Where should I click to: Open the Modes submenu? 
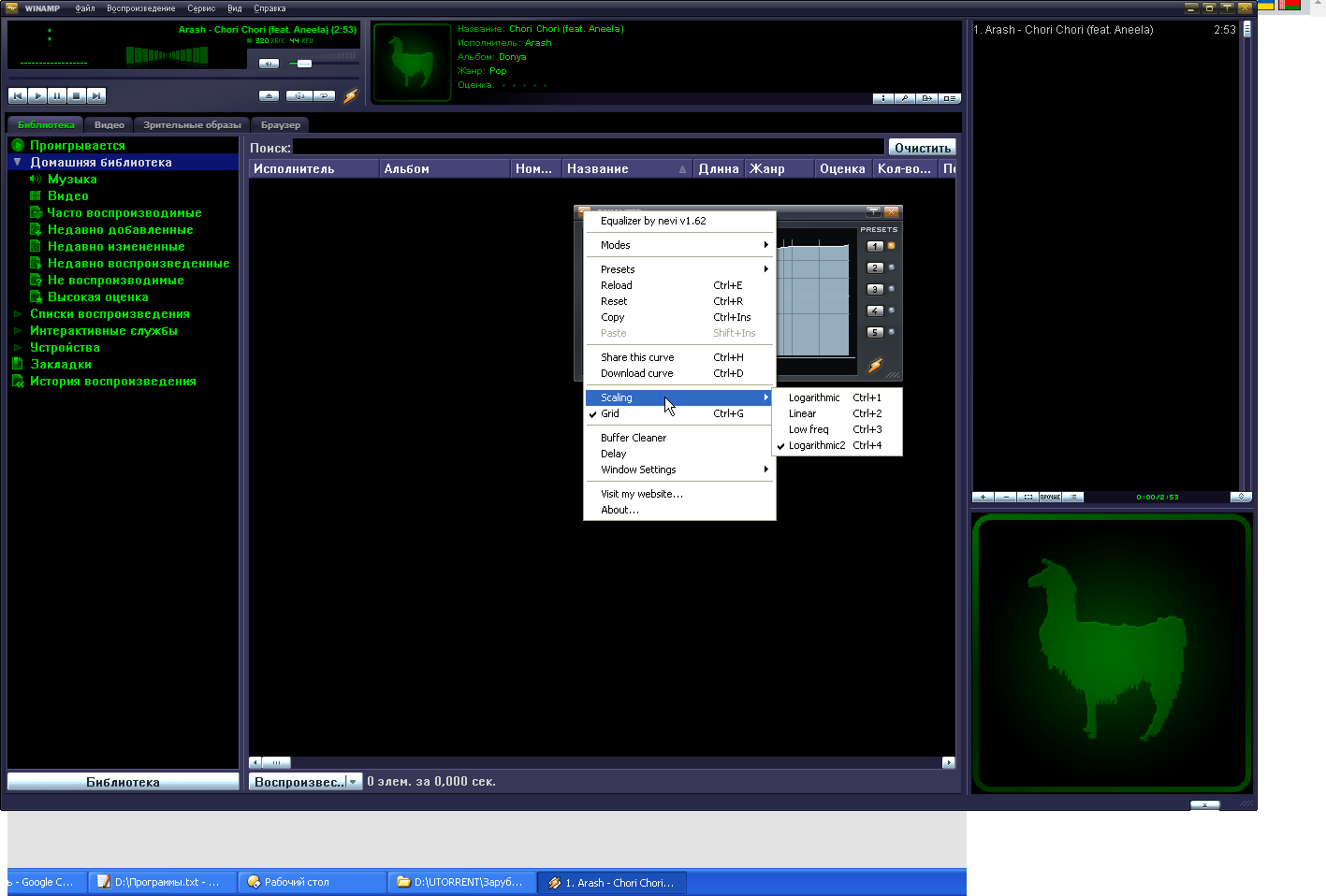click(x=680, y=245)
